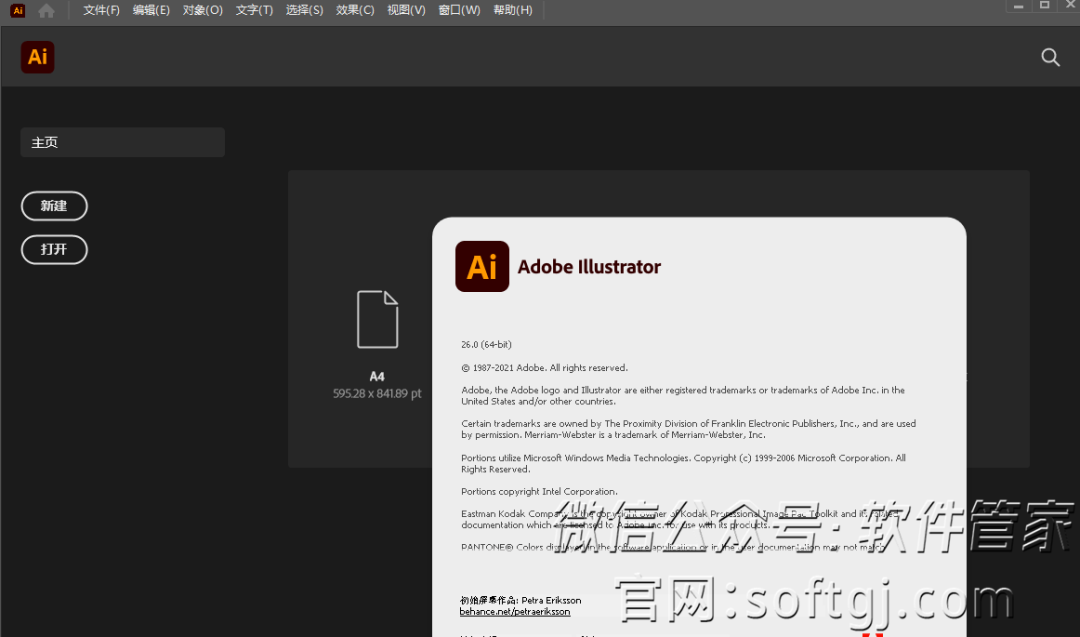The width and height of the screenshot is (1080, 637).
Task: Click the 26.0 (64-bit) version text
Action: click(x=486, y=344)
